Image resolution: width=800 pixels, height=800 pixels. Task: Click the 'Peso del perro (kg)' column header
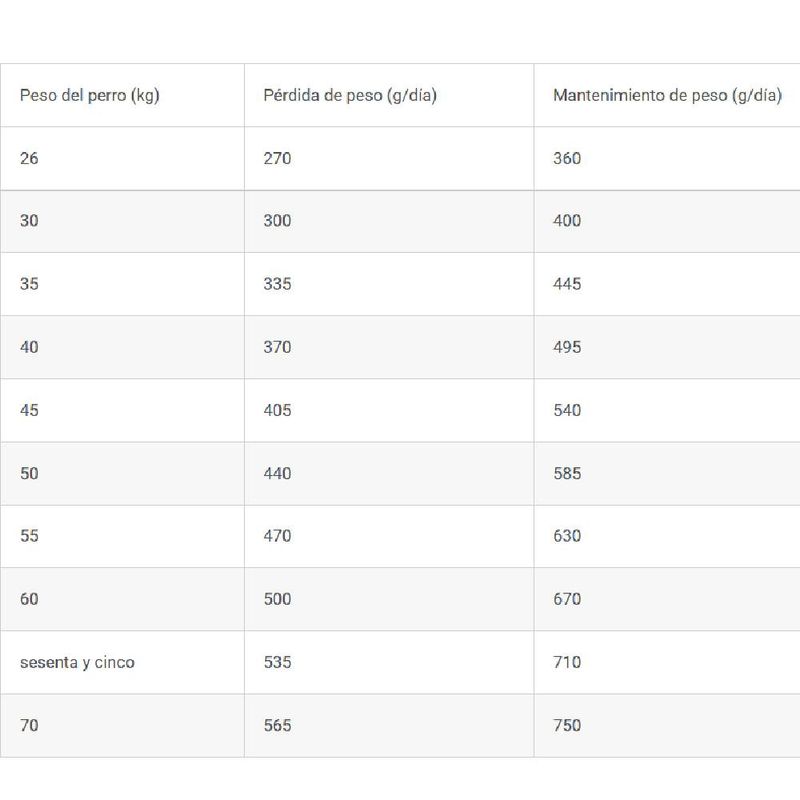89,96
